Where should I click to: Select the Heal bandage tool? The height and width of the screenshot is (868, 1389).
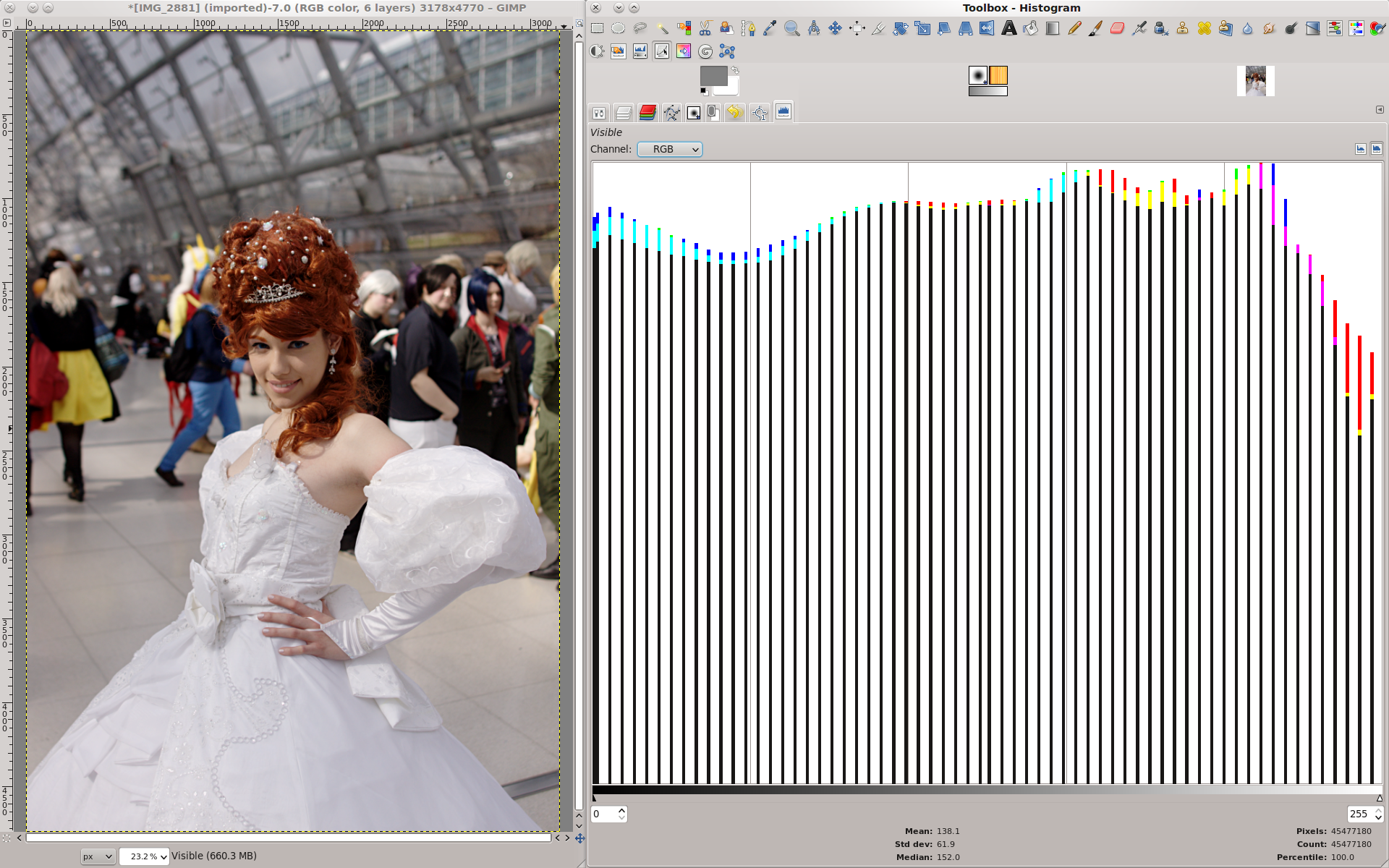[x=1204, y=28]
